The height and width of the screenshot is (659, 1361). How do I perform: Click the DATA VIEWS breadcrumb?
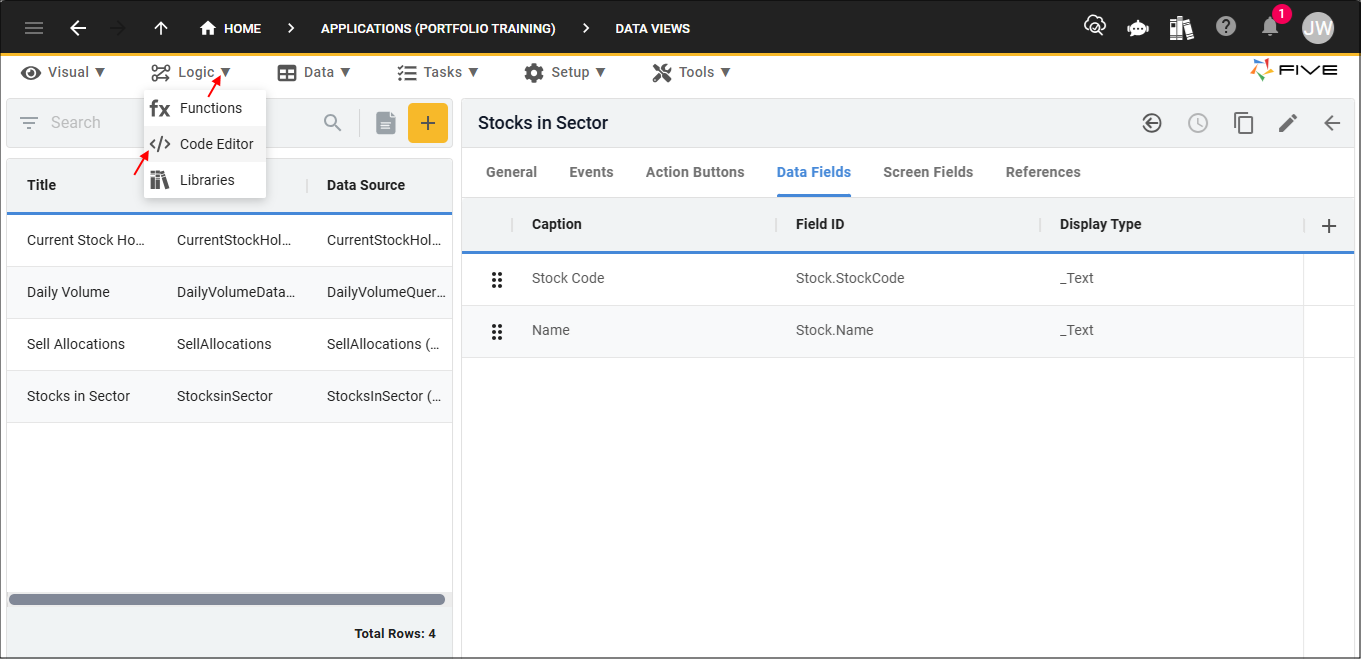652,28
